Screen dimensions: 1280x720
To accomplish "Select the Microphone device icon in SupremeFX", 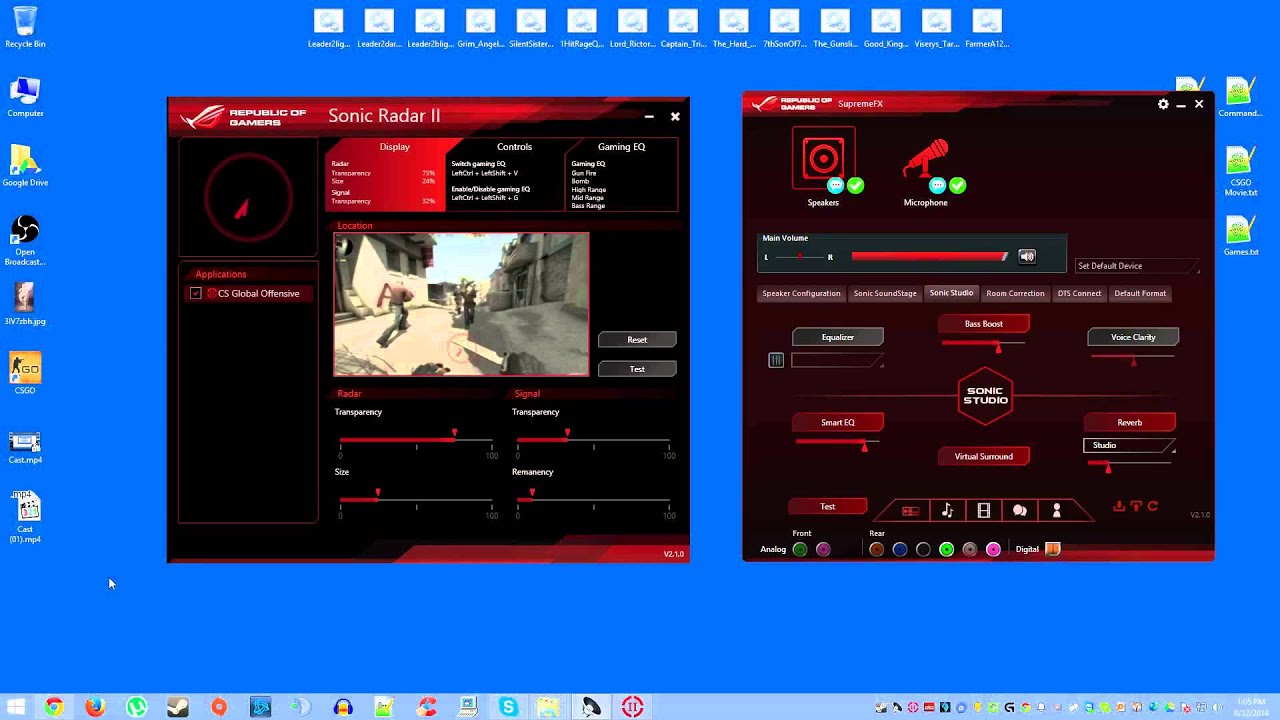I will pos(925,160).
